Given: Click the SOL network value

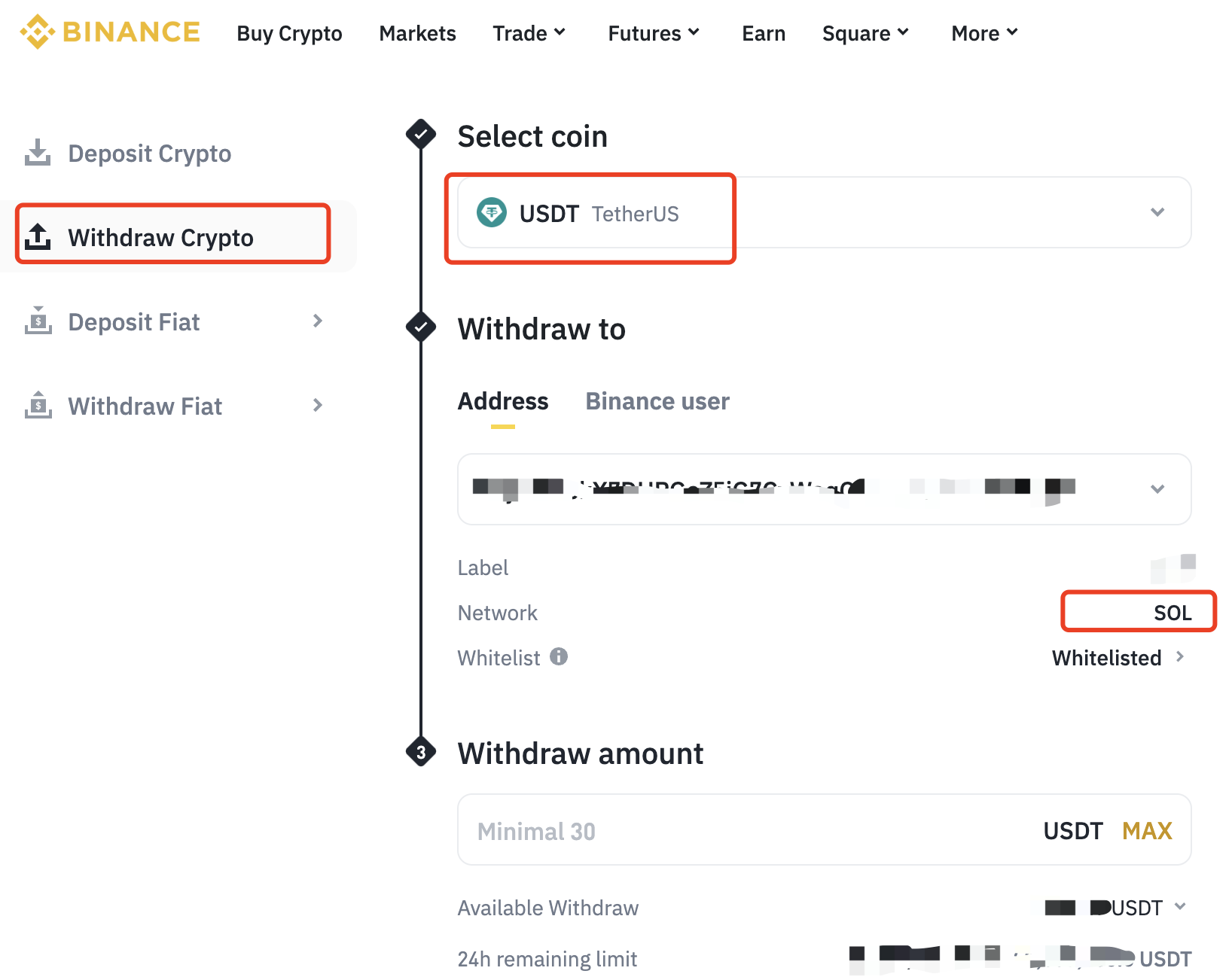Looking at the screenshot, I should pos(1173,613).
